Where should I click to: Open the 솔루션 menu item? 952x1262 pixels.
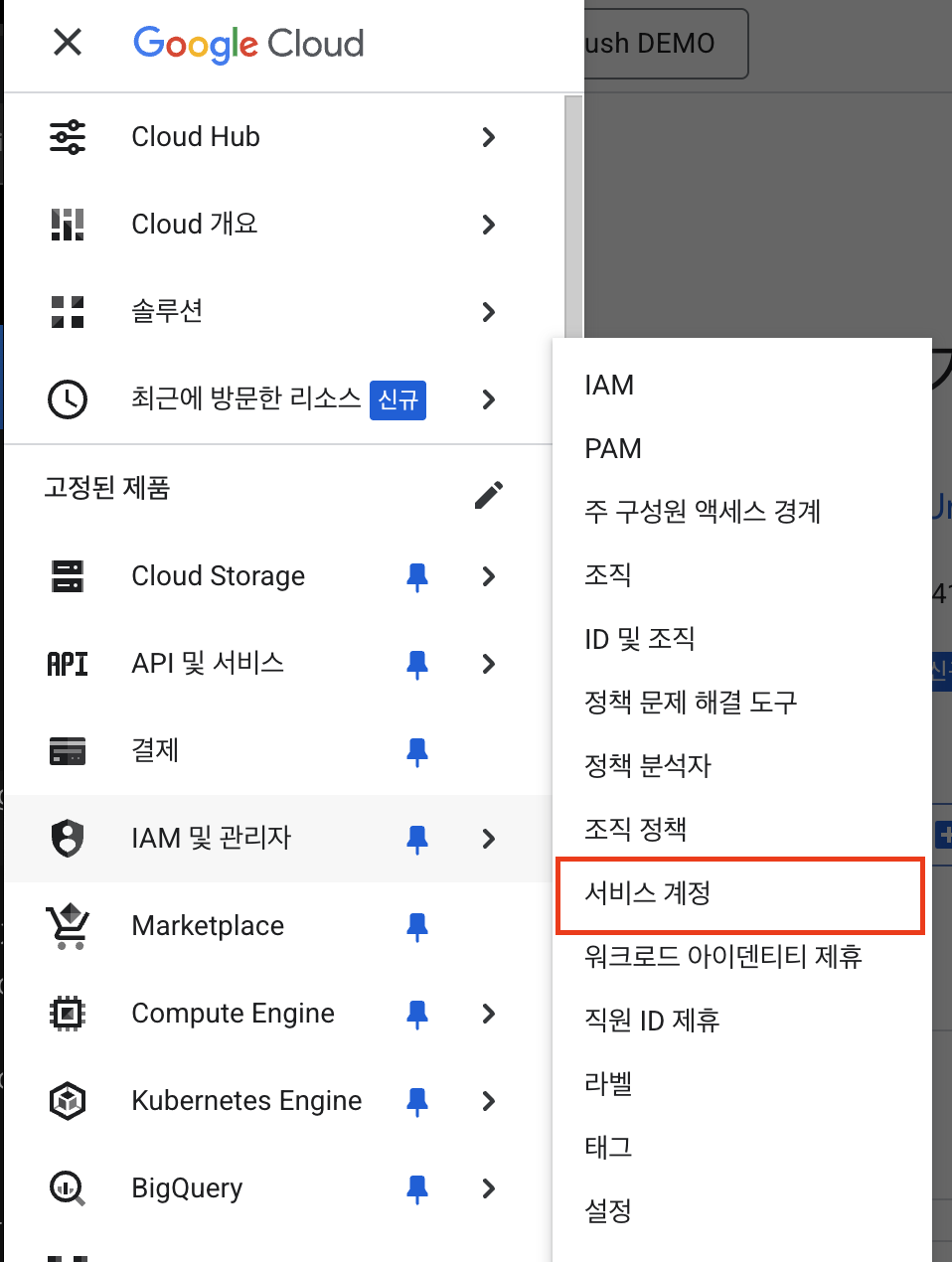[x=167, y=312]
